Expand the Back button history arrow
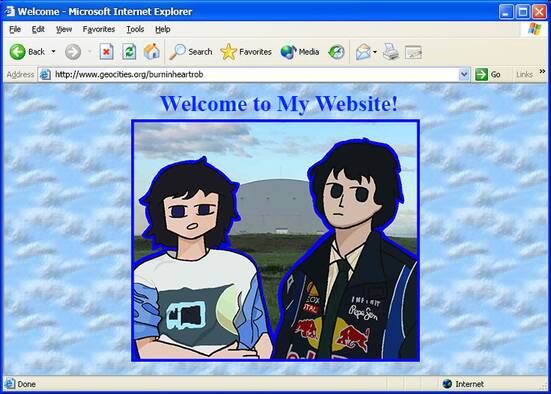Image resolution: width=551 pixels, height=394 pixels. click(x=53, y=52)
